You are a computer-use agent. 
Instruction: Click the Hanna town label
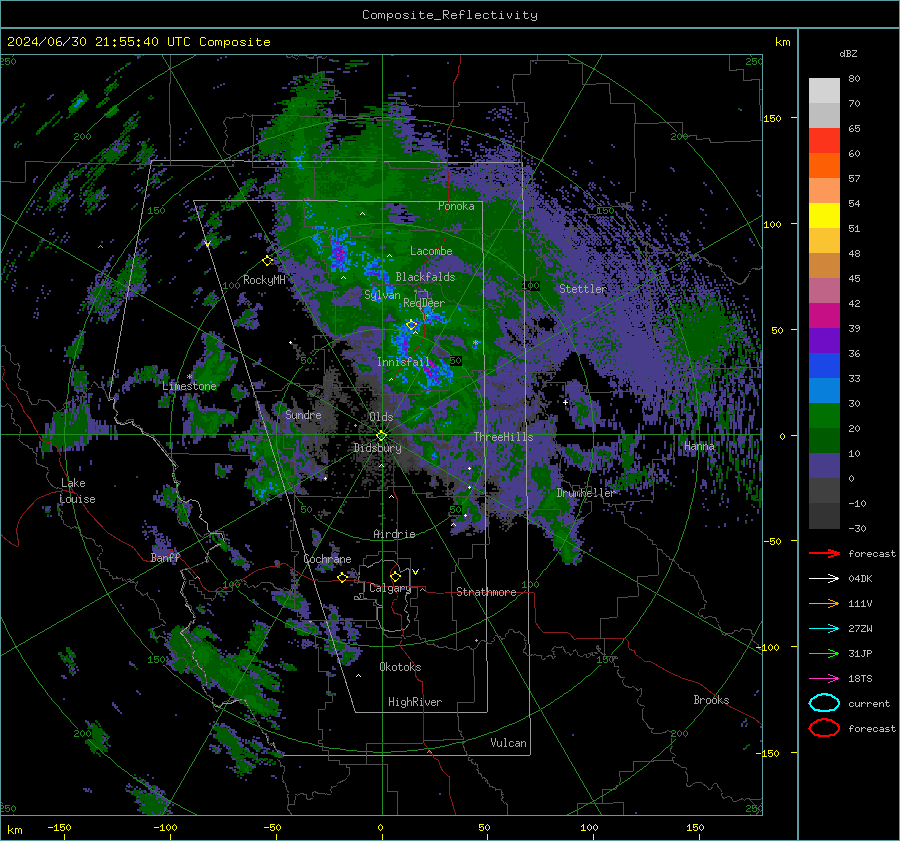click(699, 445)
